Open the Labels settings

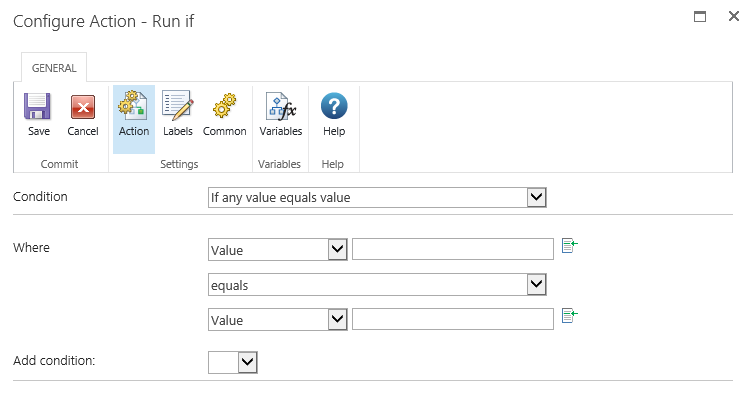click(x=177, y=108)
